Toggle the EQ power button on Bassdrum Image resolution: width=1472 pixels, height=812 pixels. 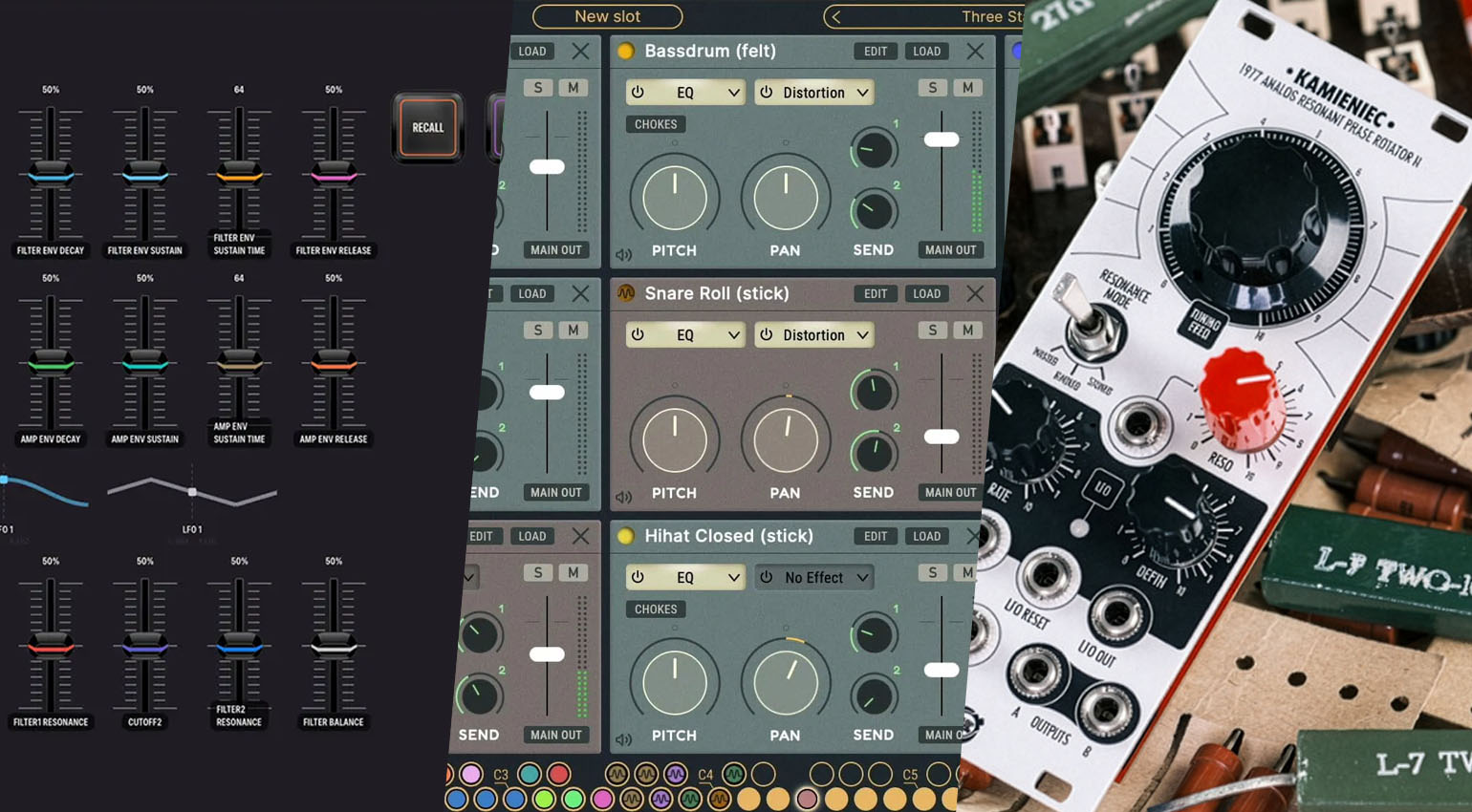coord(639,93)
